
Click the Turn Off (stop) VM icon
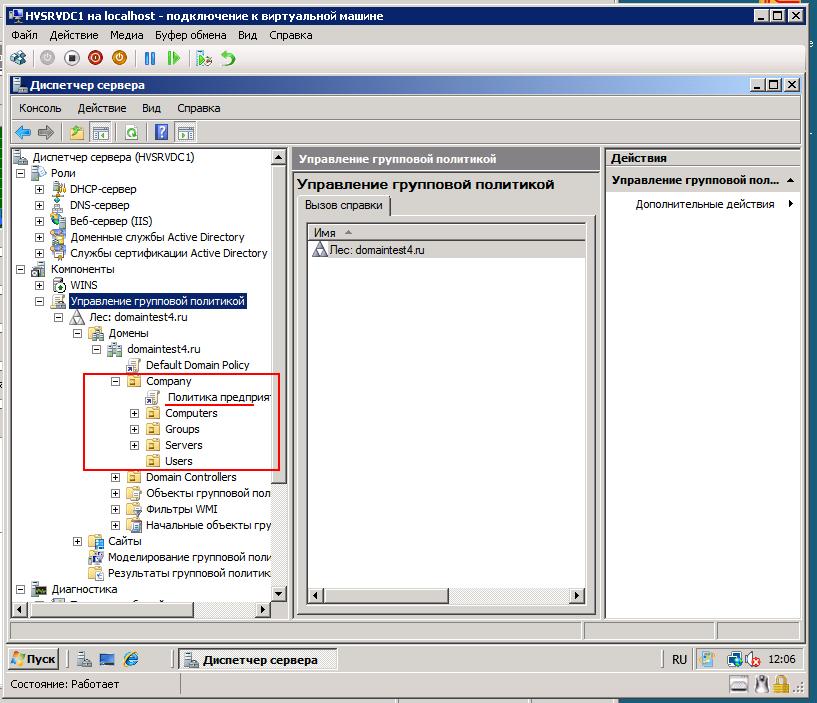coord(72,58)
